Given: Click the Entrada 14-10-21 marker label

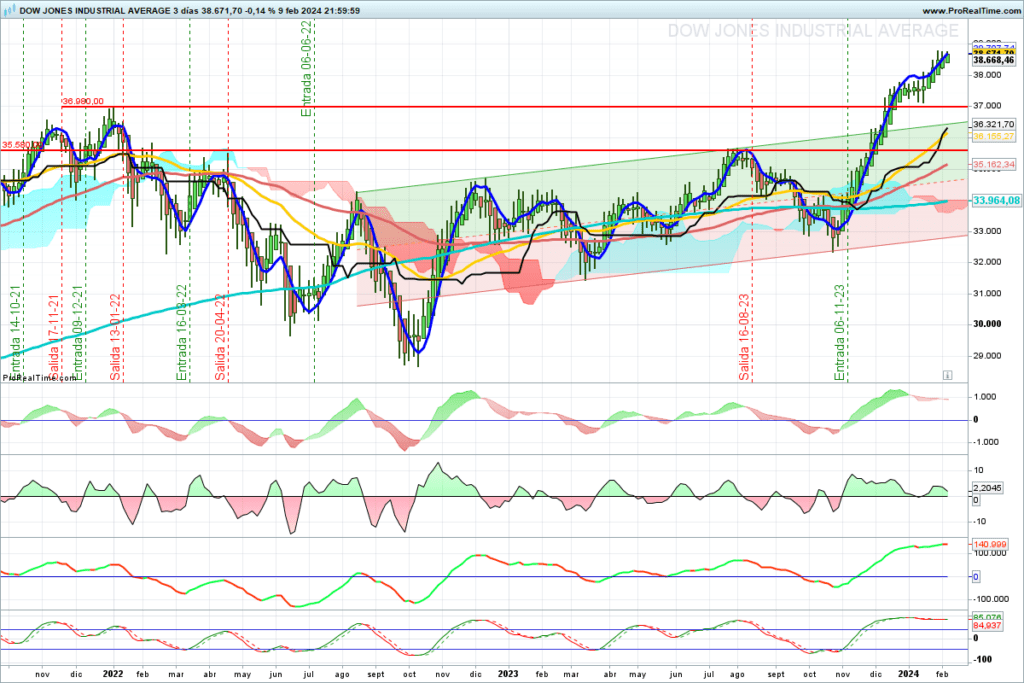Looking at the screenshot, I should [x=16, y=333].
